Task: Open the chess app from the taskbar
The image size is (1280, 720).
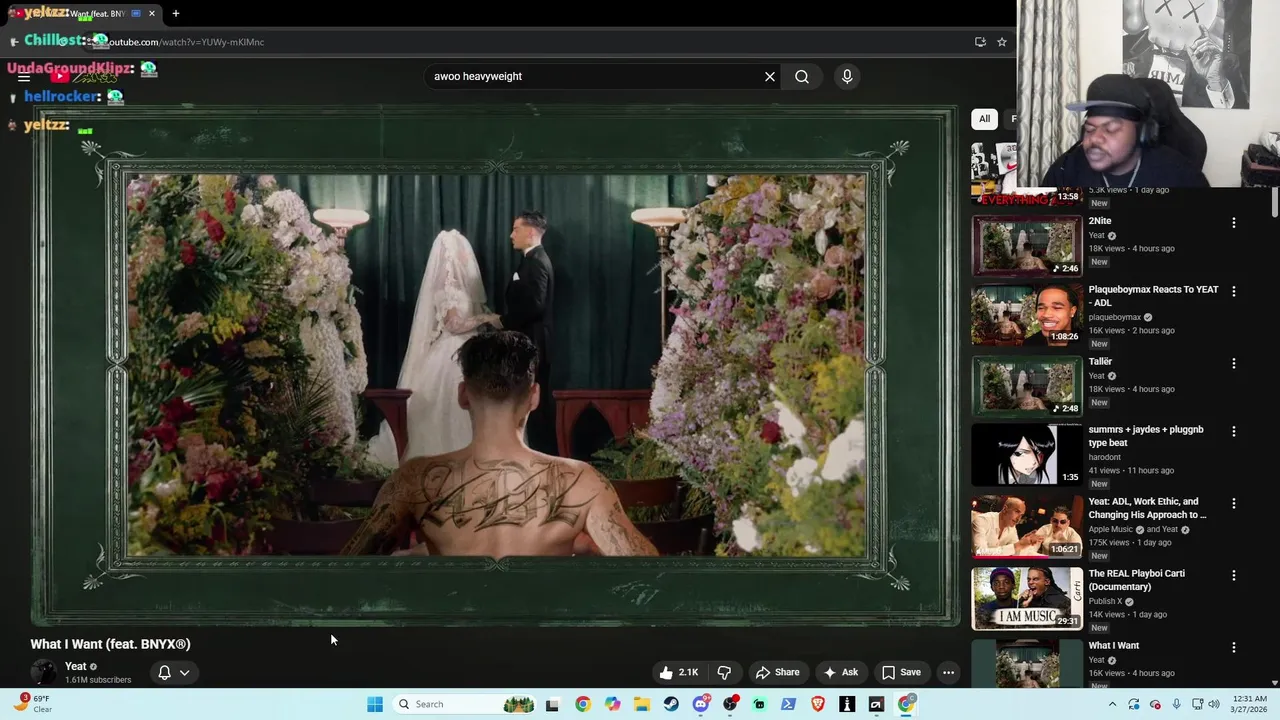Action: [x=847, y=704]
